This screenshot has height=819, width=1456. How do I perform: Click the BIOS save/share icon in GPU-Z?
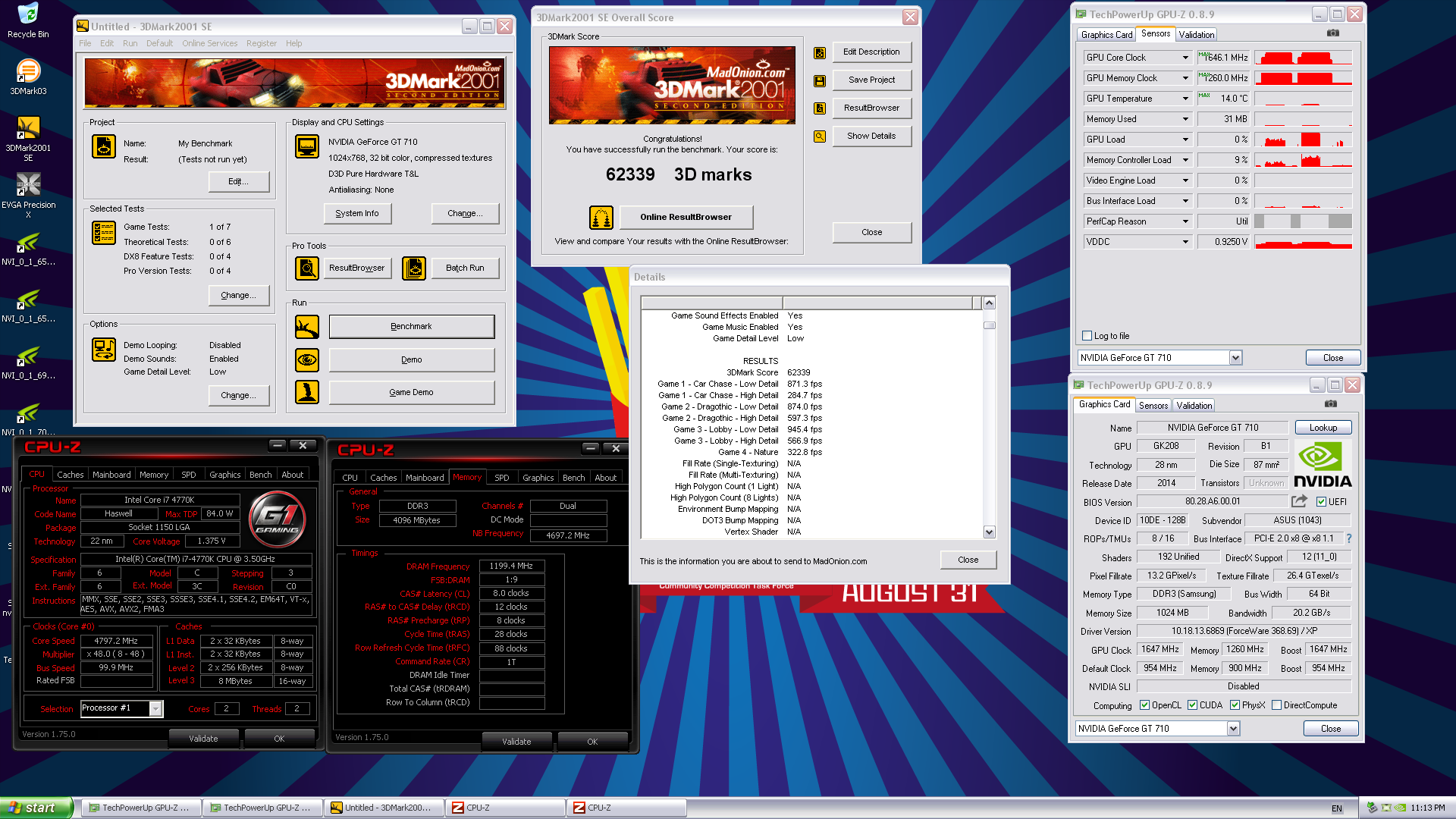point(1300,501)
